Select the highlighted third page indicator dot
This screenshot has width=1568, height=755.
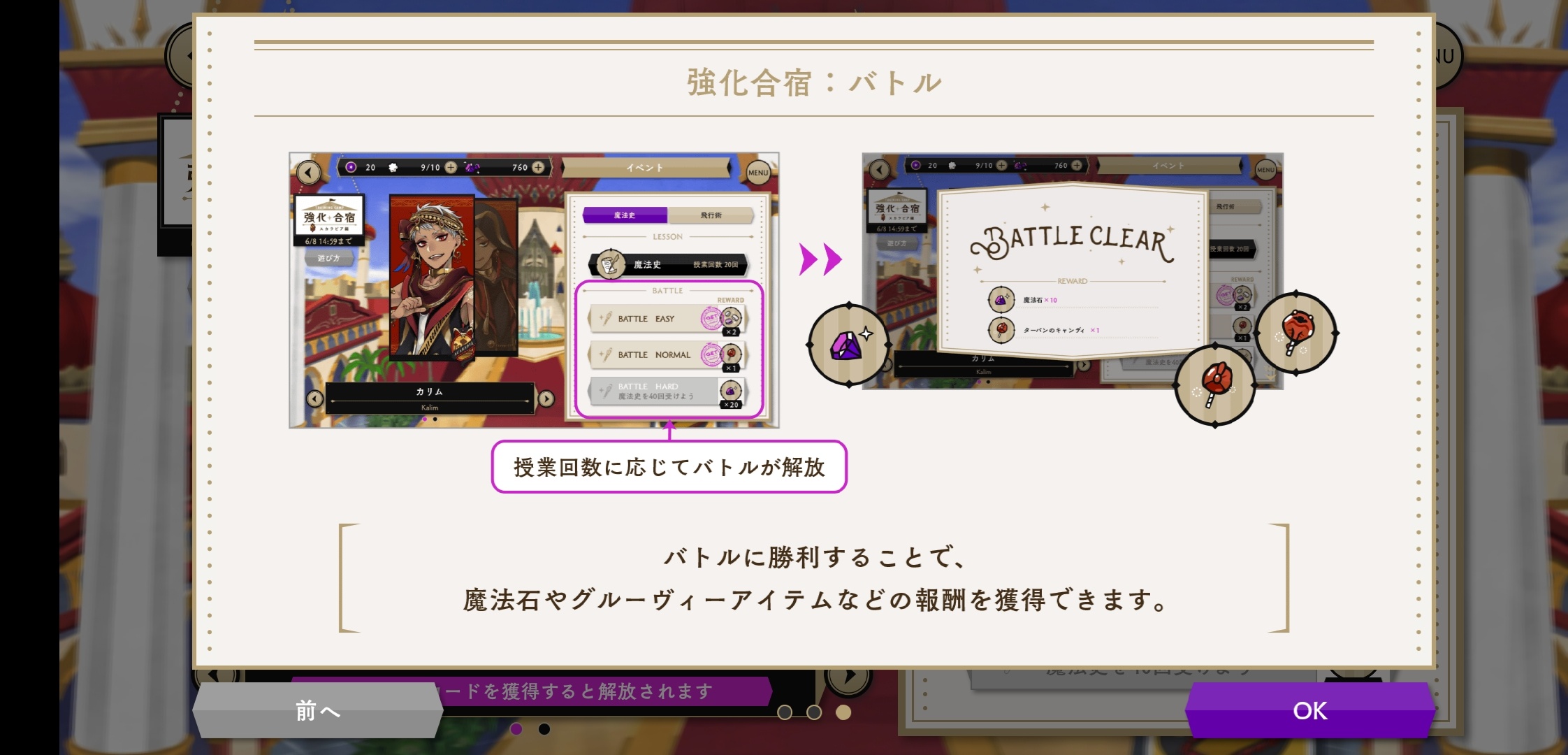pyautogui.click(x=843, y=712)
